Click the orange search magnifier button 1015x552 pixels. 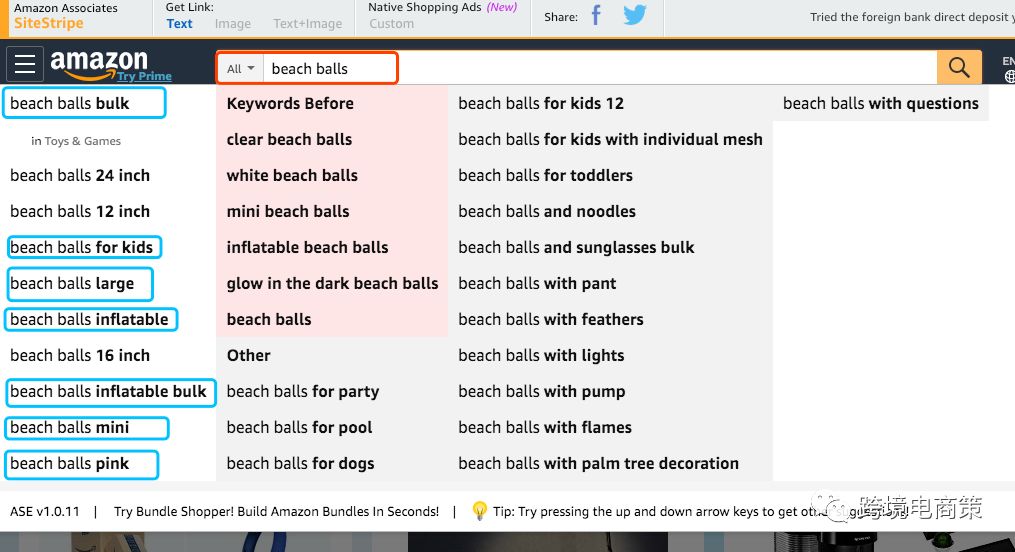click(x=959, y=67)
